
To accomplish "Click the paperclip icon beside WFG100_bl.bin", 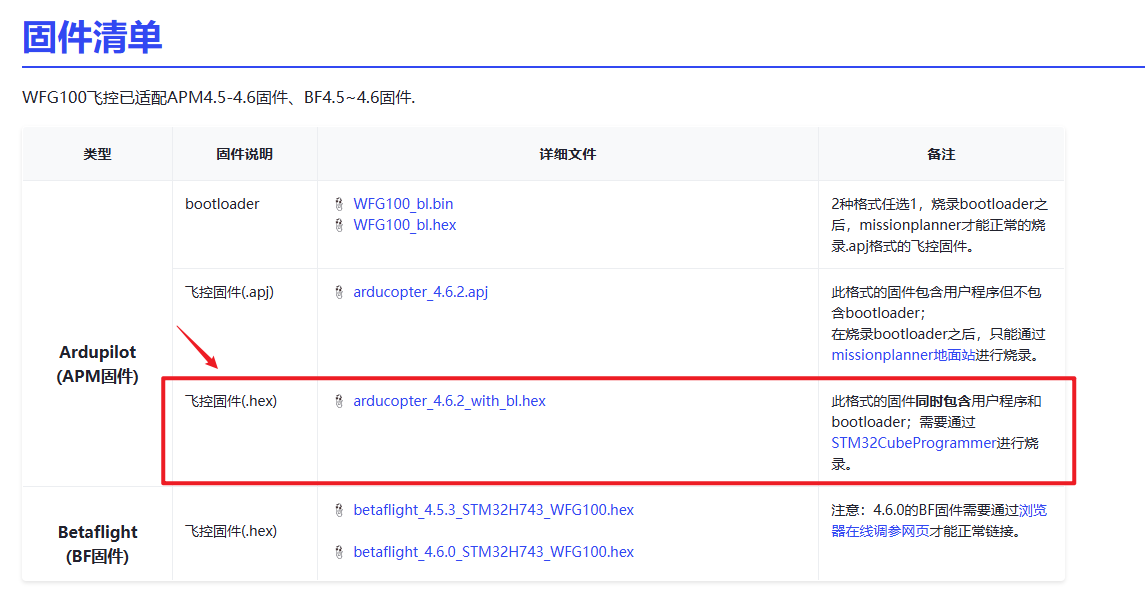I will 340,204.
